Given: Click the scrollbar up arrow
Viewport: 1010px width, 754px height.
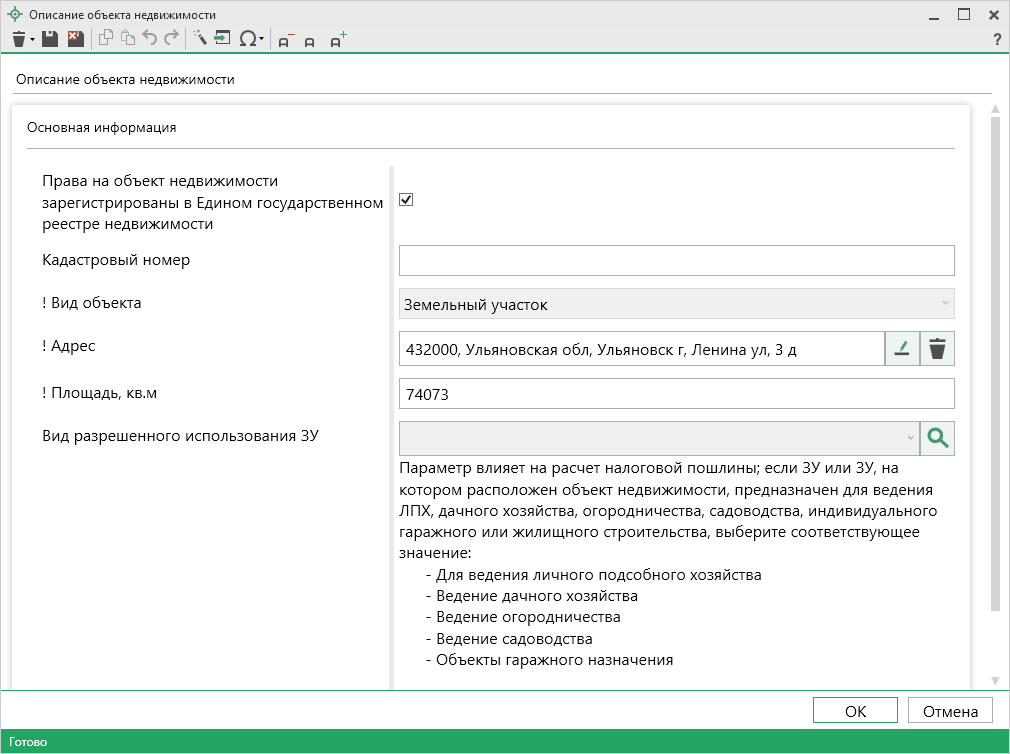Looking at the screenshot, I should pos(995,109).
